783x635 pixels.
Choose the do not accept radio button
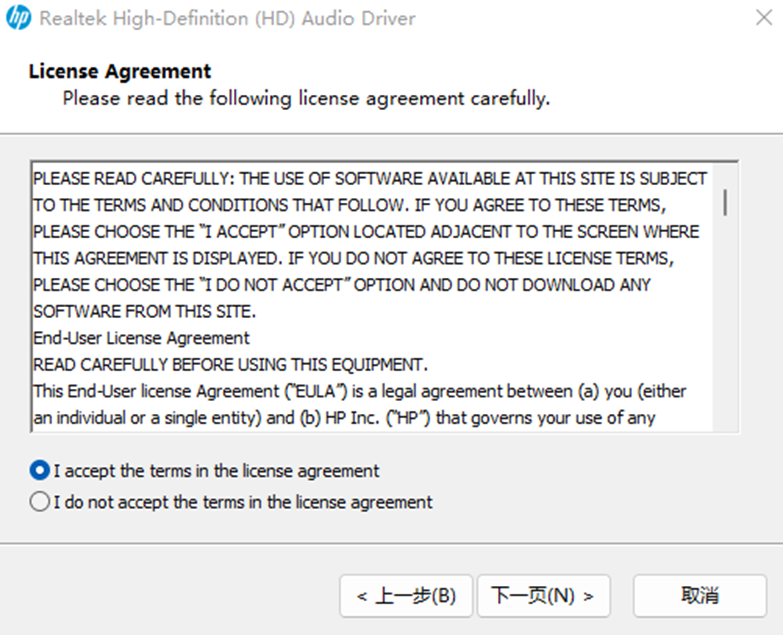tap(40, 502)
